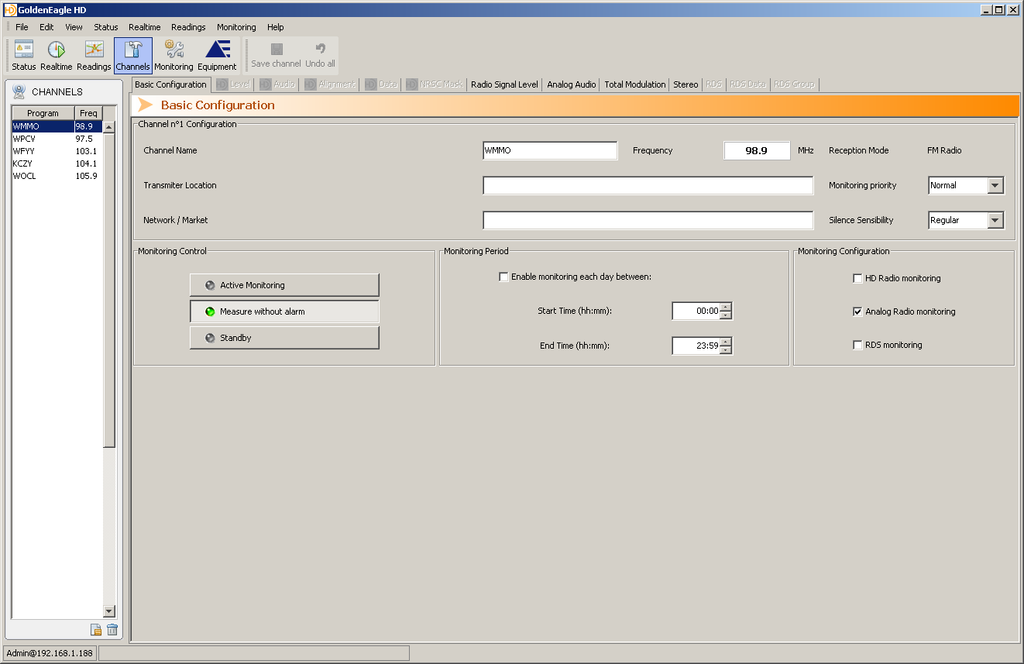Open the Readings menu in the menu bar
1024x664 pixels.
pos(188,27)
